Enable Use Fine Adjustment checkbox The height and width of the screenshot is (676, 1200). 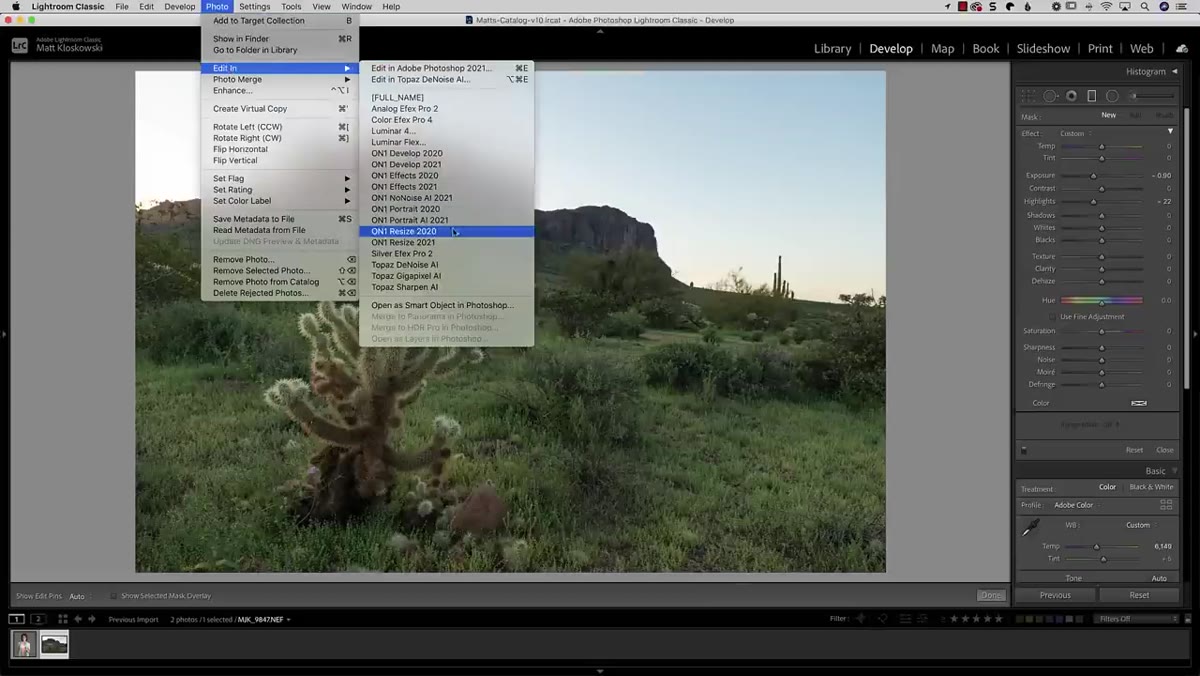pyautogui.click(x=1054, y=316)
